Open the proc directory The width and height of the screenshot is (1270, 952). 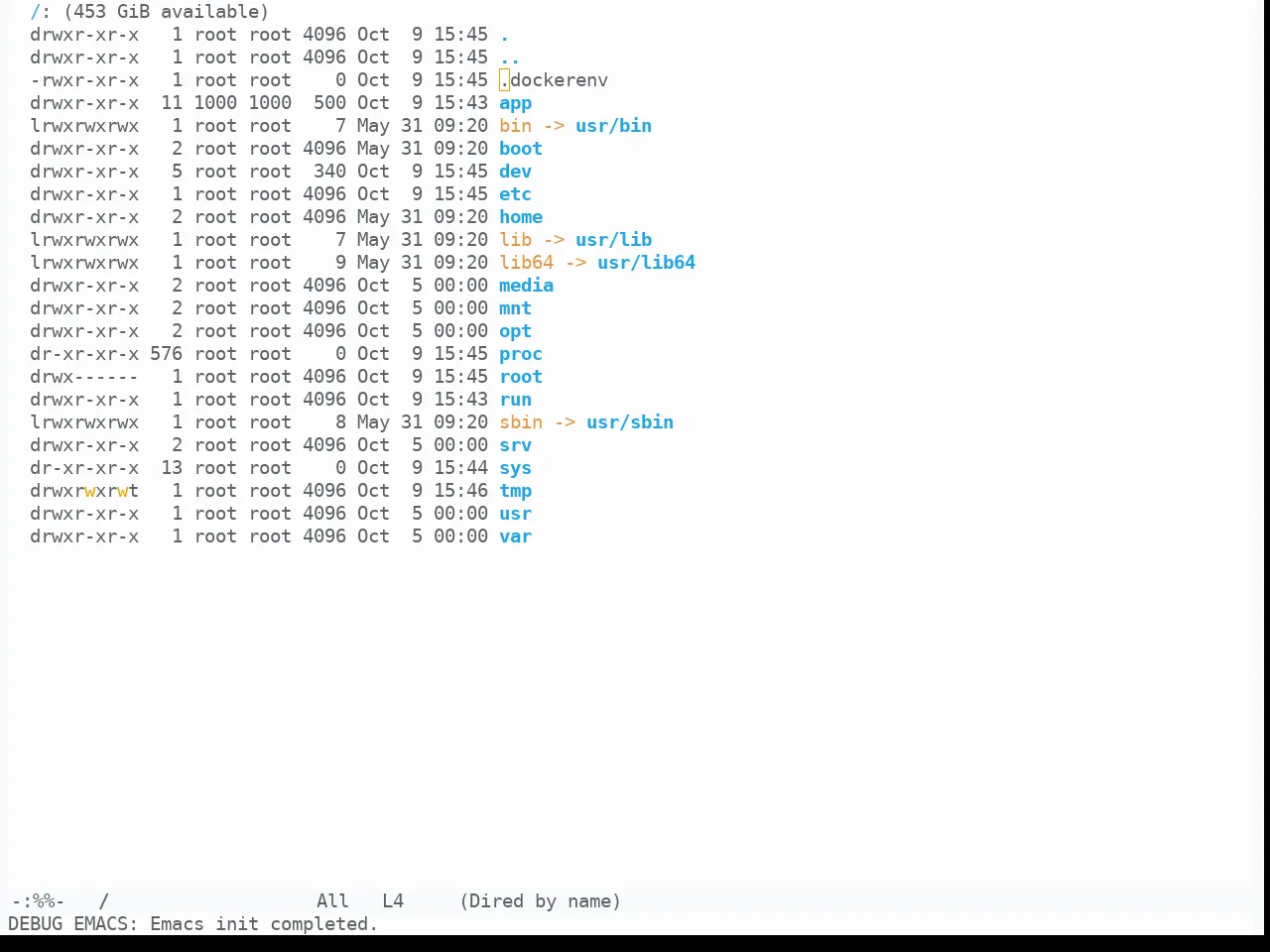point(521,354)
